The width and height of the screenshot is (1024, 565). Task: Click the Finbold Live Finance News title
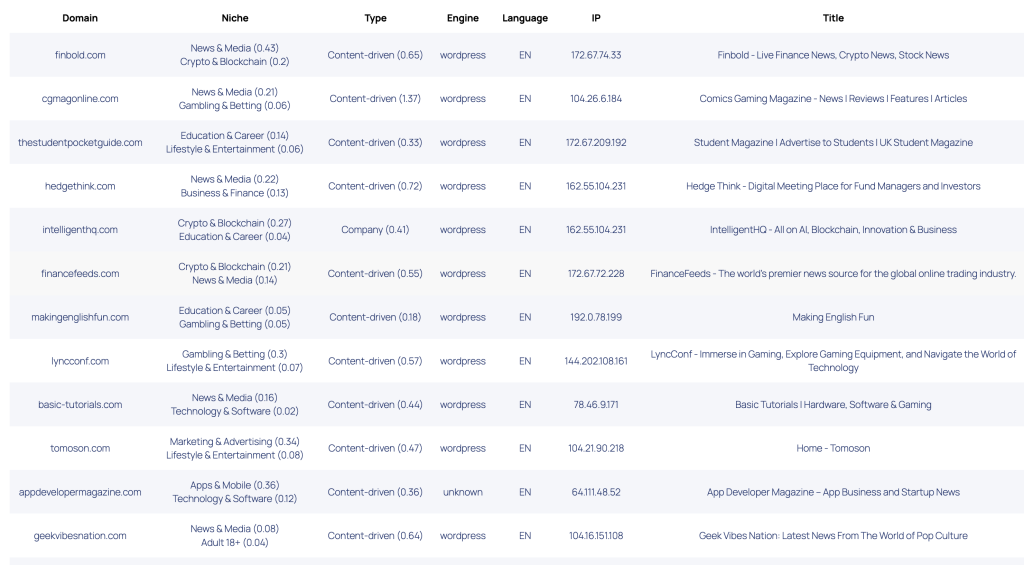833,55
